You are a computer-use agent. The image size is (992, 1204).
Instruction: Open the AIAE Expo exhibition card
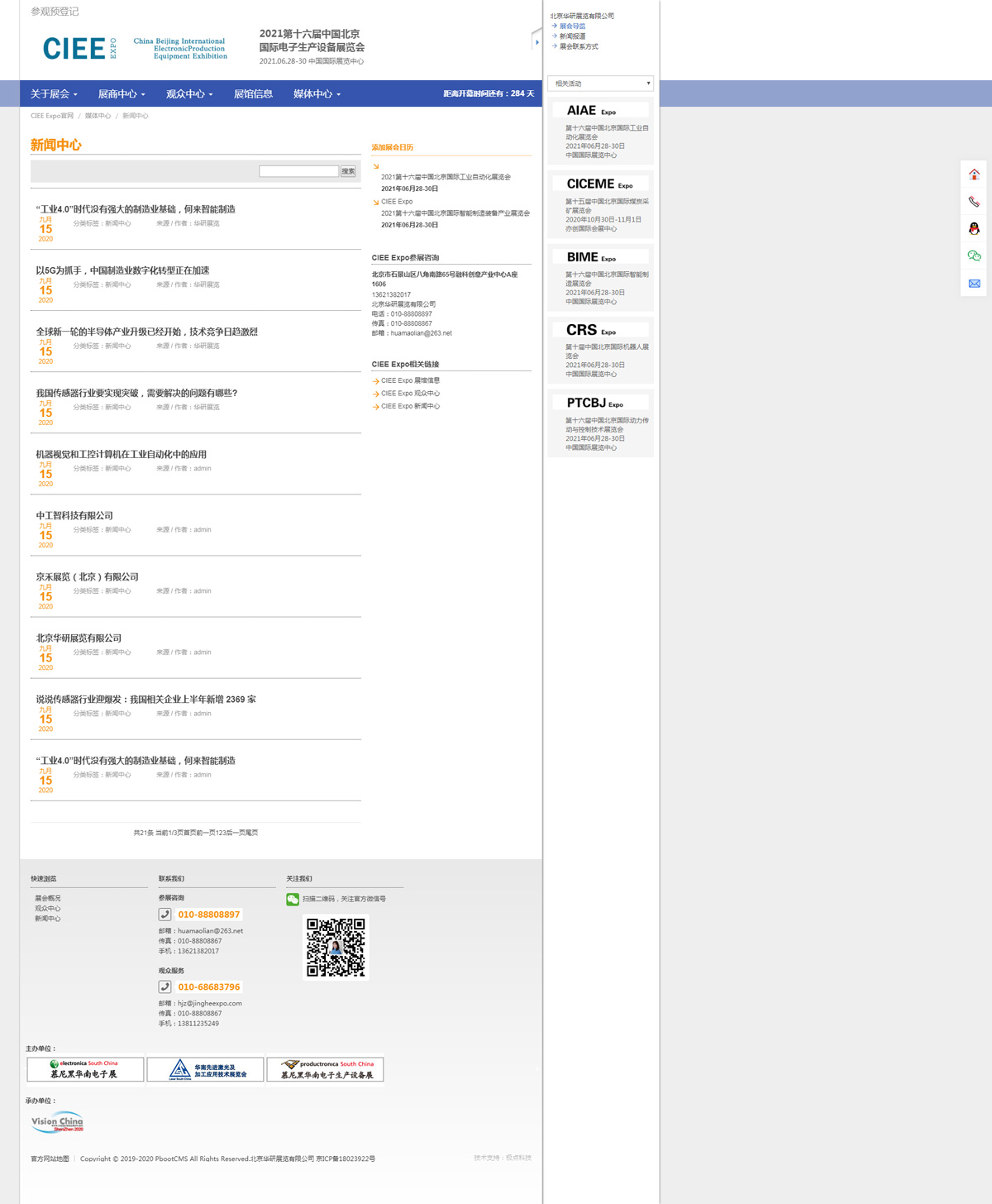point(600,131)
